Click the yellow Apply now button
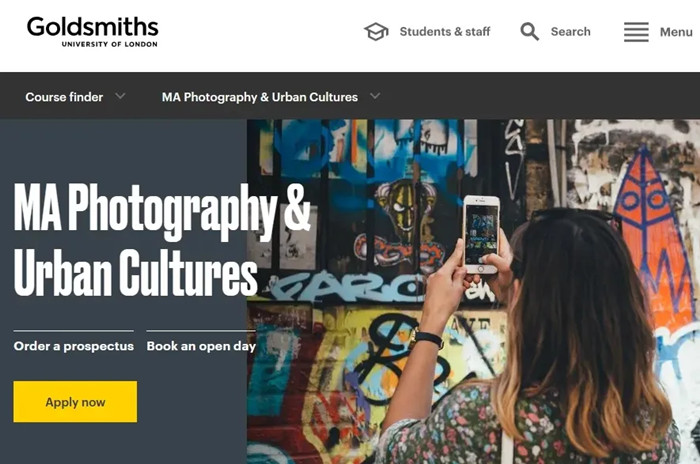Image resolution: width=700 pixels, height=464 pixels. (75, 402)
